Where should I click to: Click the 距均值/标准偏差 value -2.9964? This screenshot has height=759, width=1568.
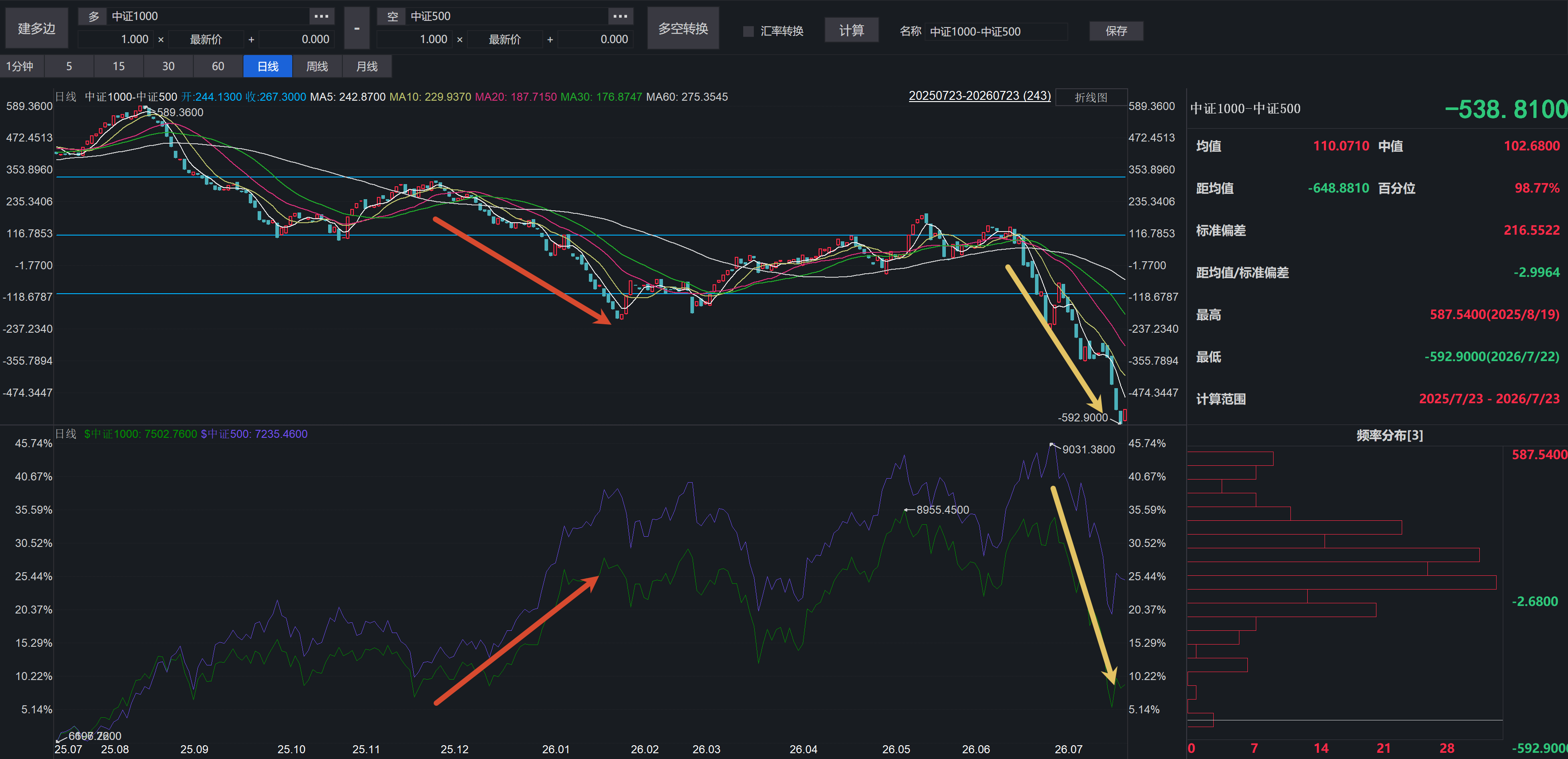(x=1537, y=272)
